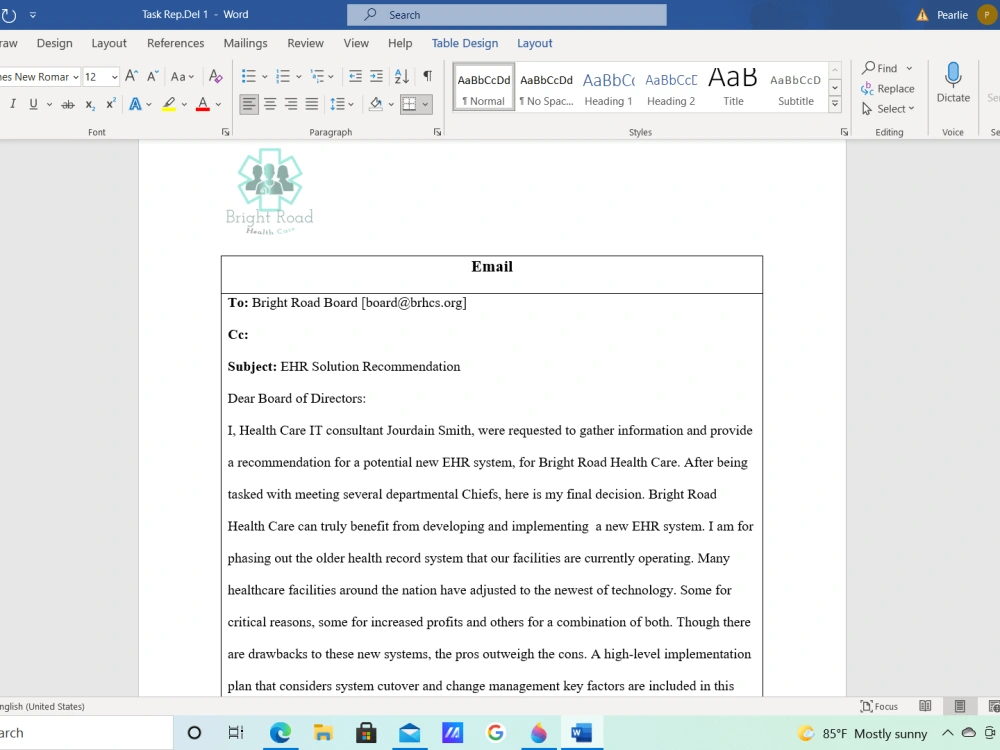Screen dimensions: 1000x750
Task: Apply yellow text highlight color
Action: [x=168, y=104]
